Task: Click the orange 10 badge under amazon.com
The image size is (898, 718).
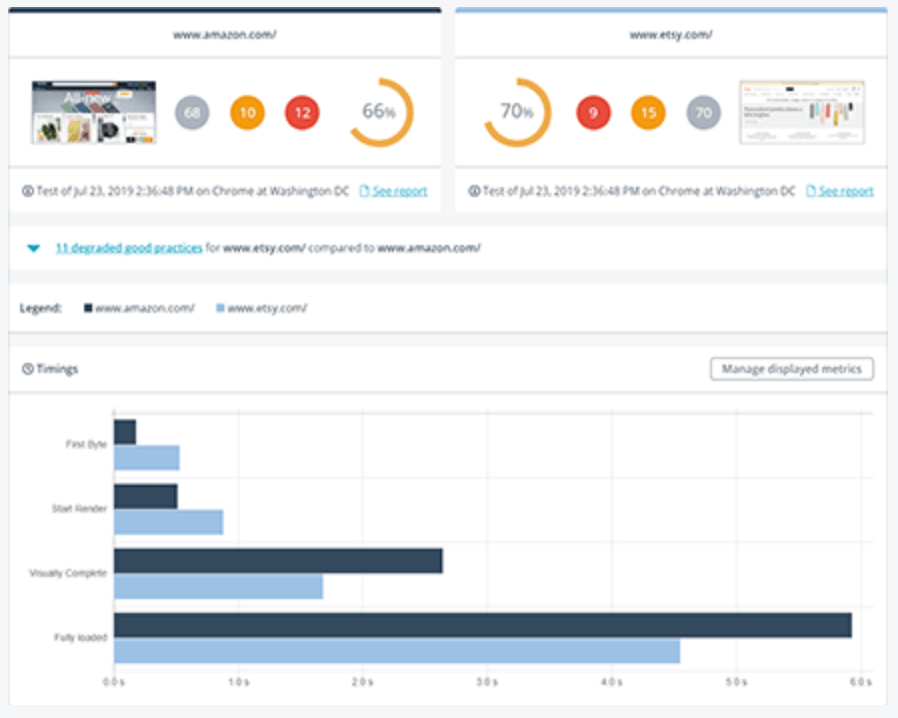Action: click(247, 112)
